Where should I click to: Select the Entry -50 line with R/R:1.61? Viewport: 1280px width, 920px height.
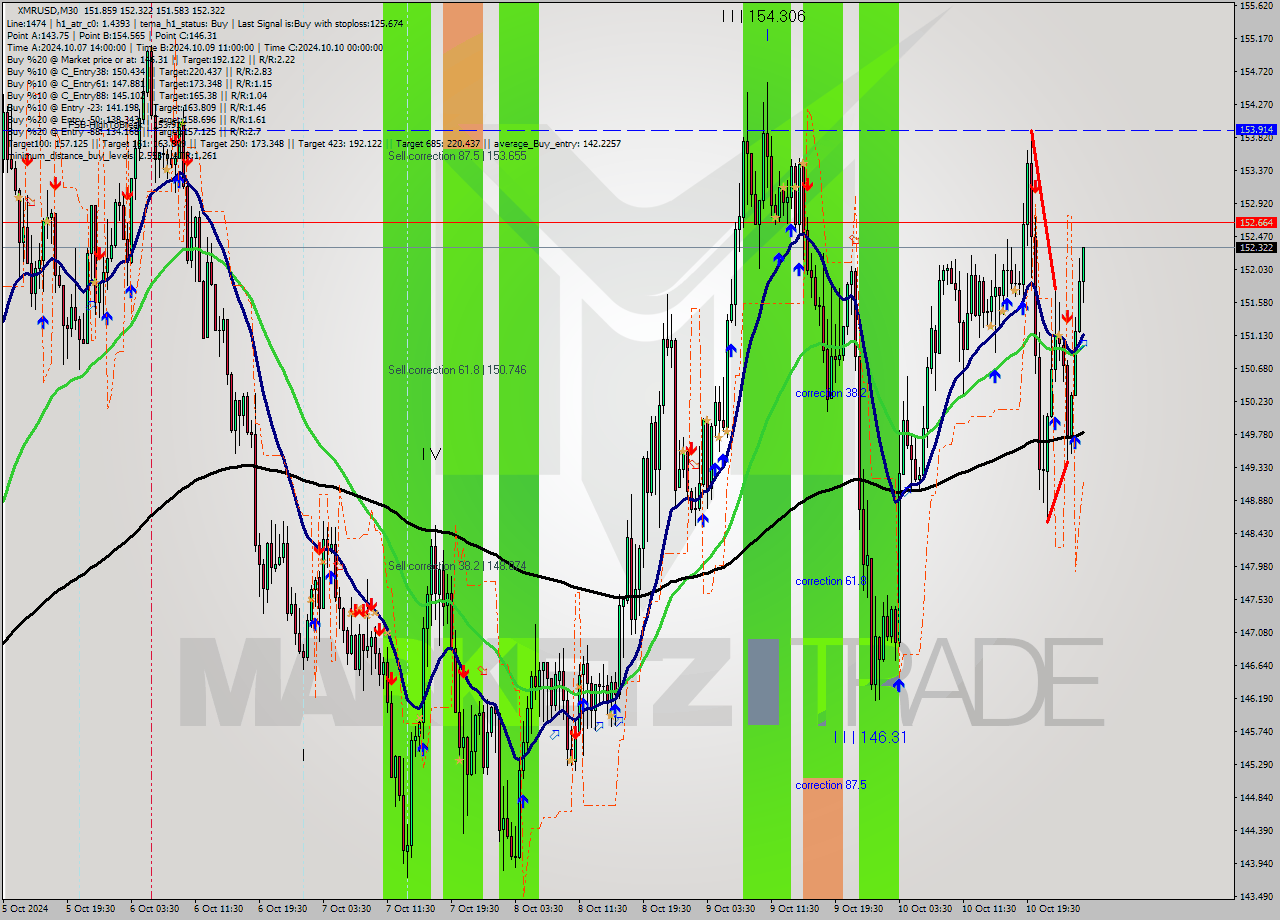coord(138,119)
